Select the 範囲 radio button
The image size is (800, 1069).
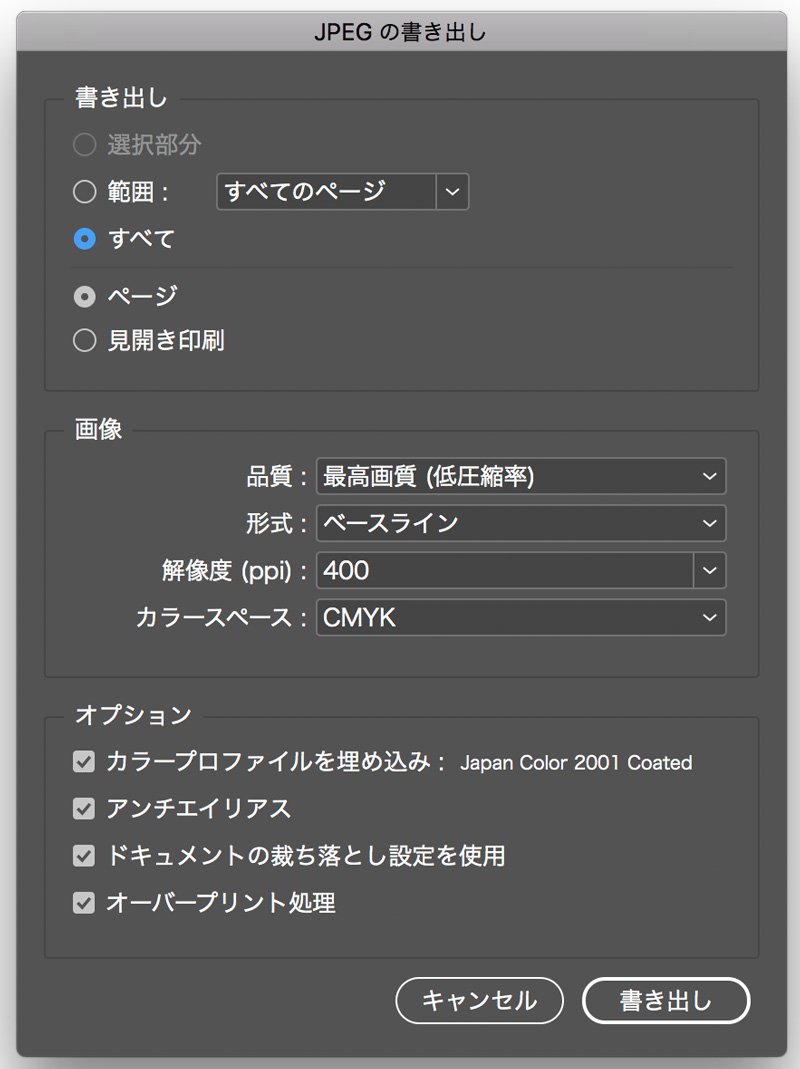[x=85, y=192]
